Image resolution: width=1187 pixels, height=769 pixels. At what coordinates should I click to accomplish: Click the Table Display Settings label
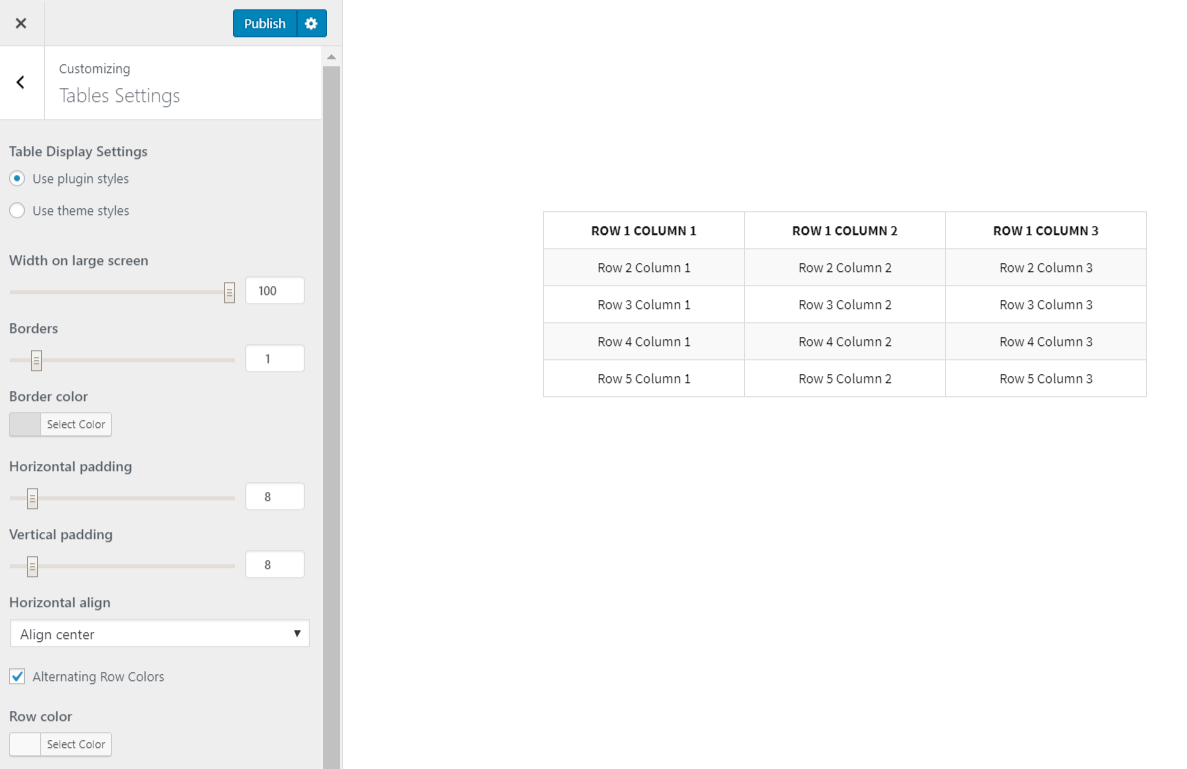78,151
